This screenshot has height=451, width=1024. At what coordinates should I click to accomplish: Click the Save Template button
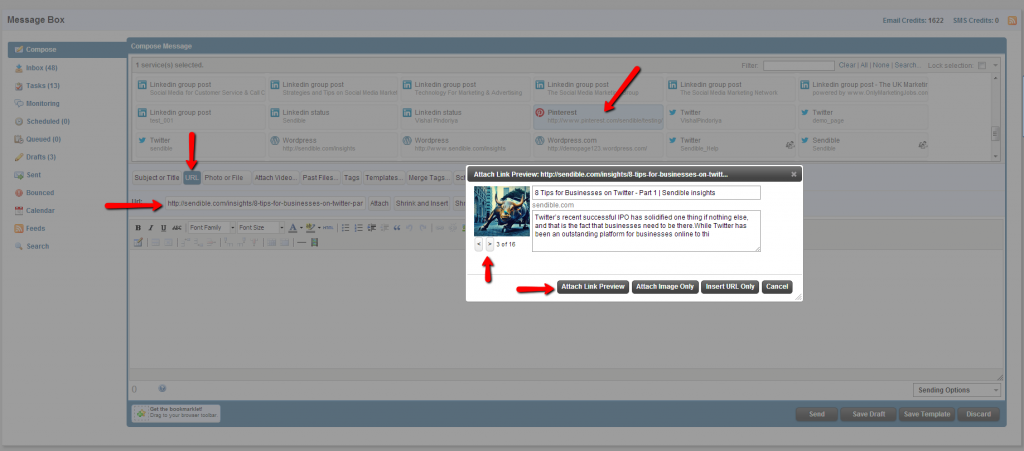[x=927, y=414]
